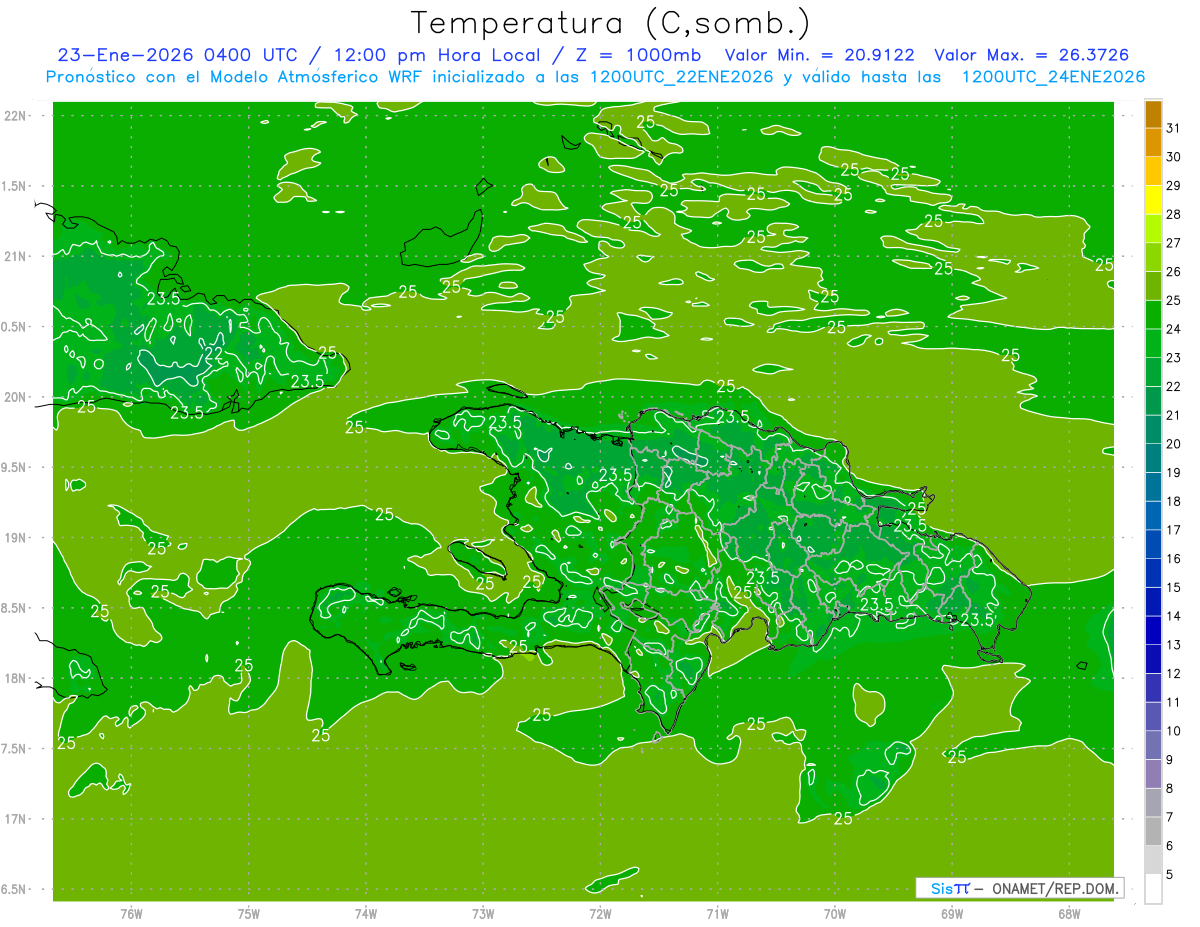Click the "19N" latitude axis label

click(15, 538)
